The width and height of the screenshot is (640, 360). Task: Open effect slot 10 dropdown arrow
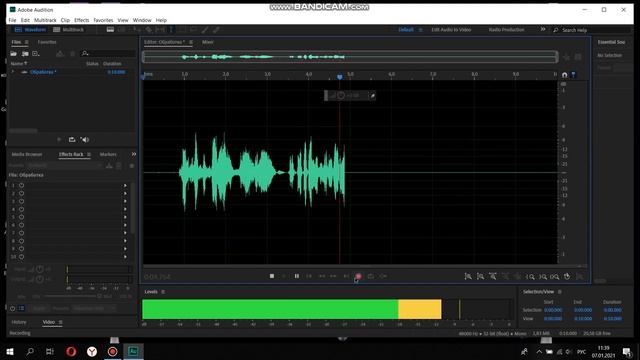(x=125, y=257)
